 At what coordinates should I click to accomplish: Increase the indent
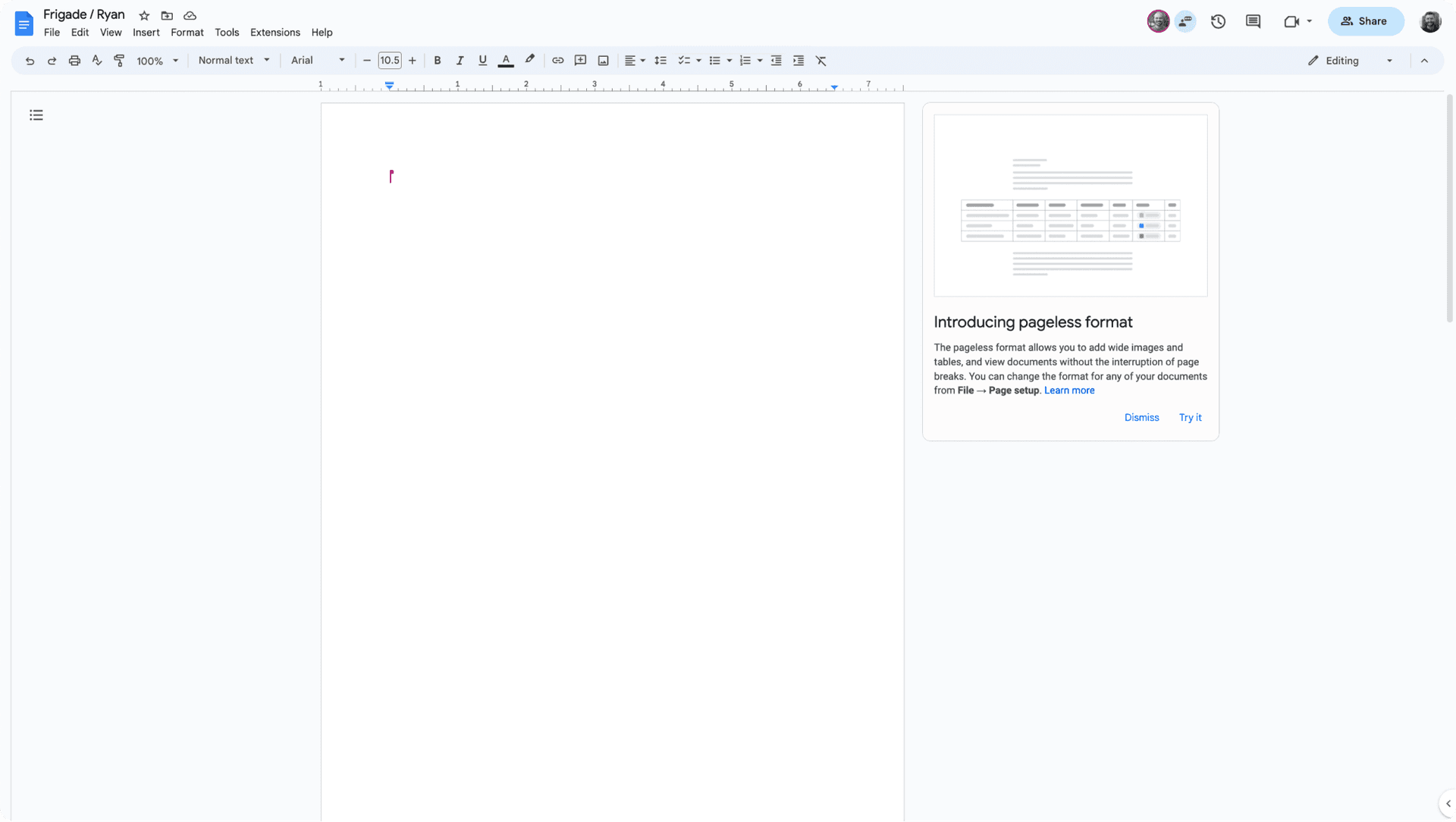click(799, 61)
